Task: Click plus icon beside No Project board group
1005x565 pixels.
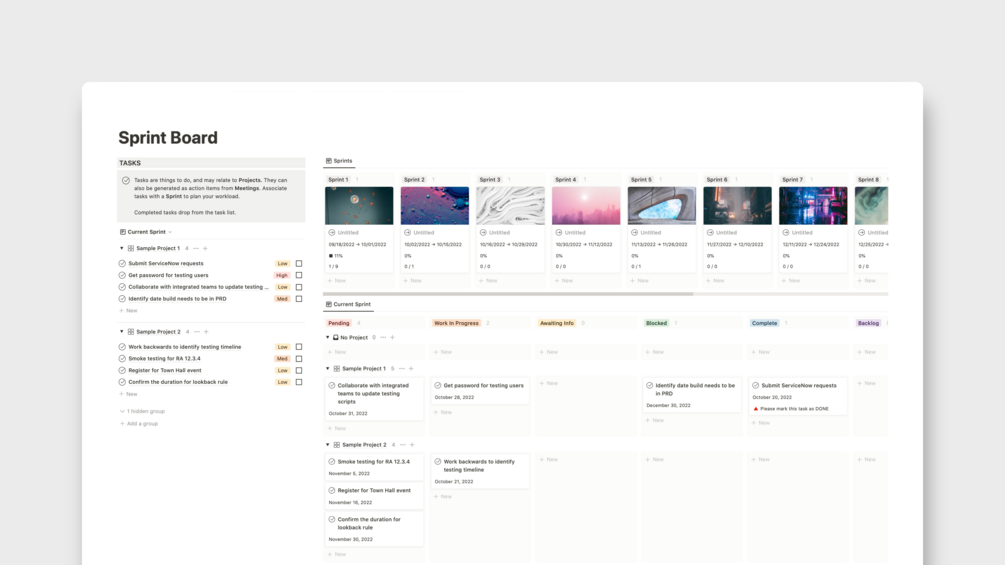Action: point(392,338)
